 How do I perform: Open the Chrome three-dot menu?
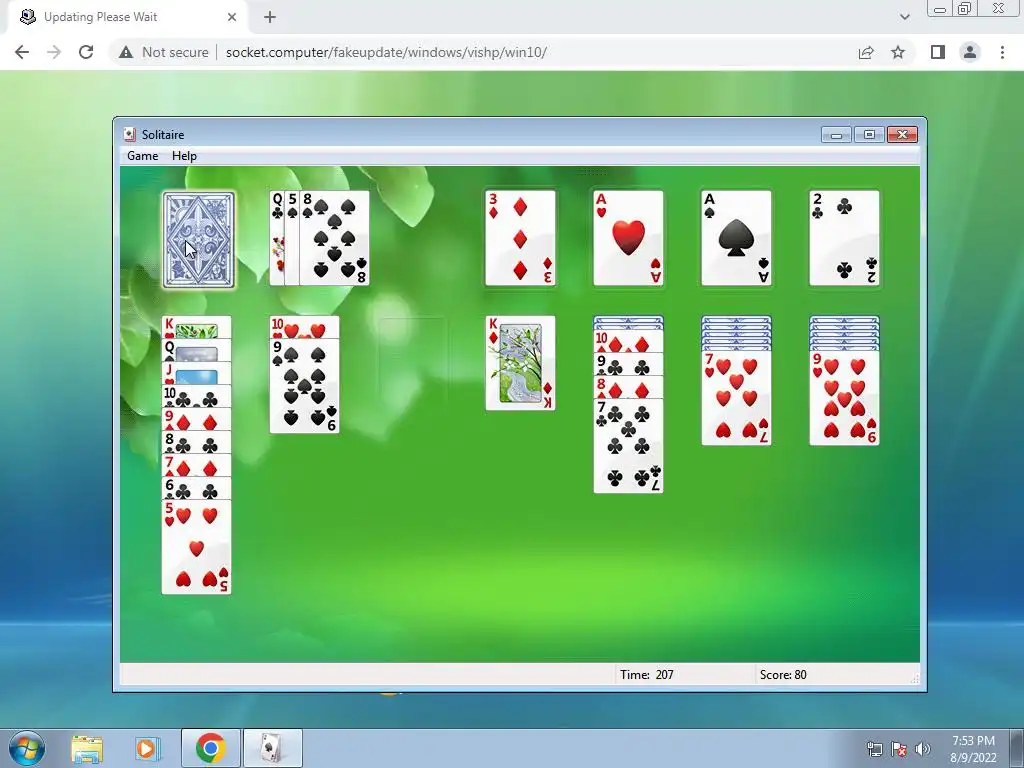coord(1002,52)
